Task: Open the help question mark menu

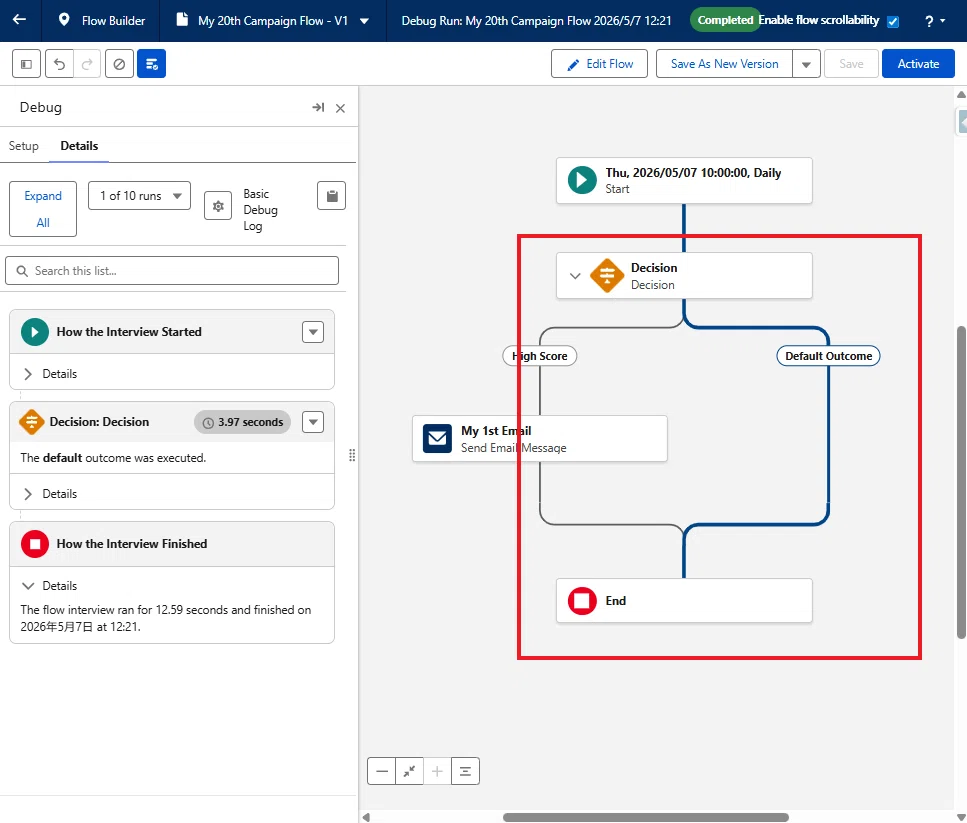Action: (934, 21)
